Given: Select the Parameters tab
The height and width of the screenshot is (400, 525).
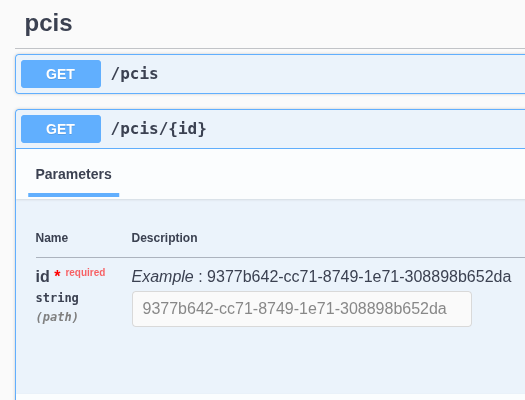Looking at the screenshot, I should pos(73,174).
